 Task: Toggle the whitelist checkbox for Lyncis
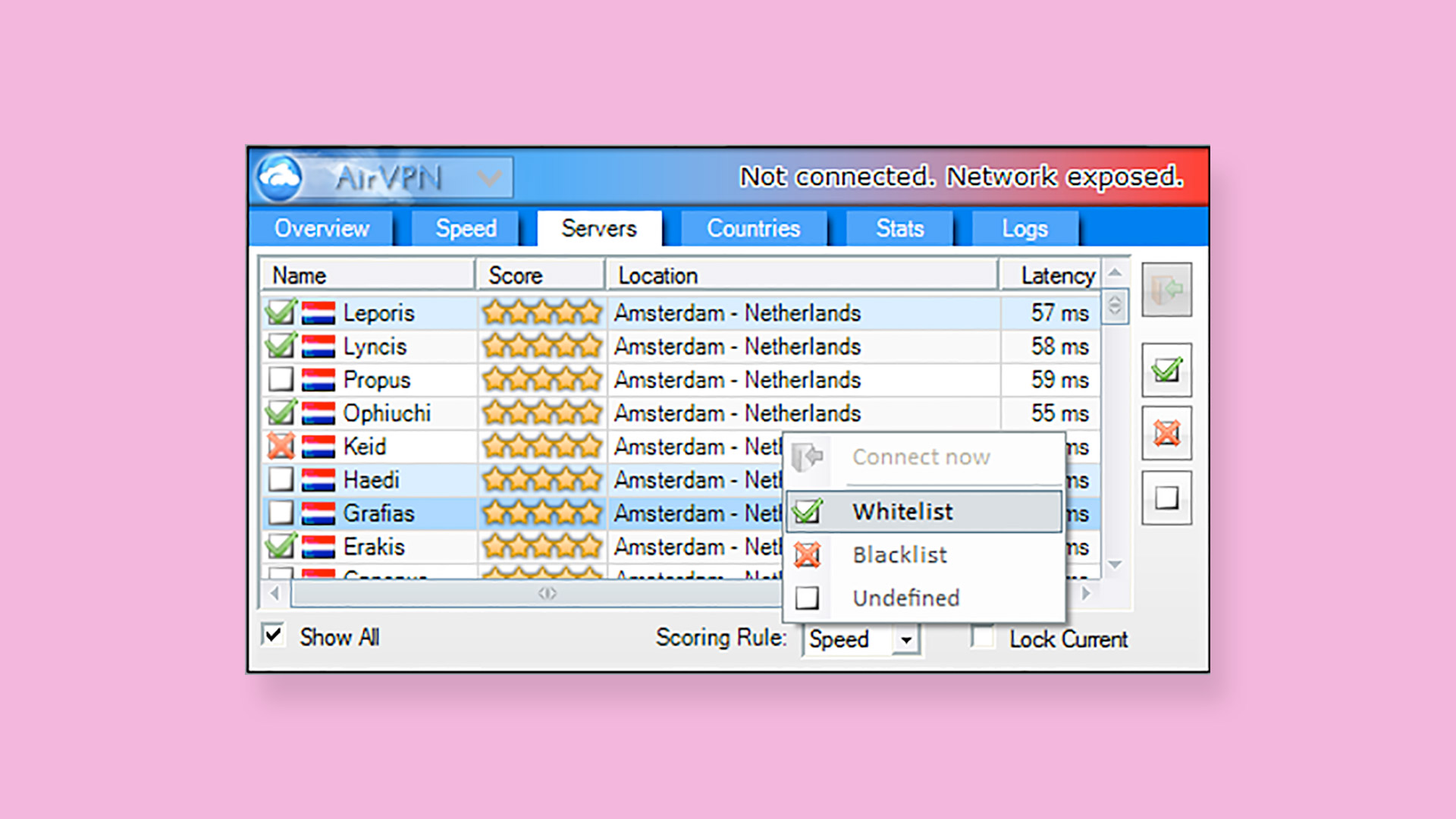pyautogui.click(x=281, y=345)
